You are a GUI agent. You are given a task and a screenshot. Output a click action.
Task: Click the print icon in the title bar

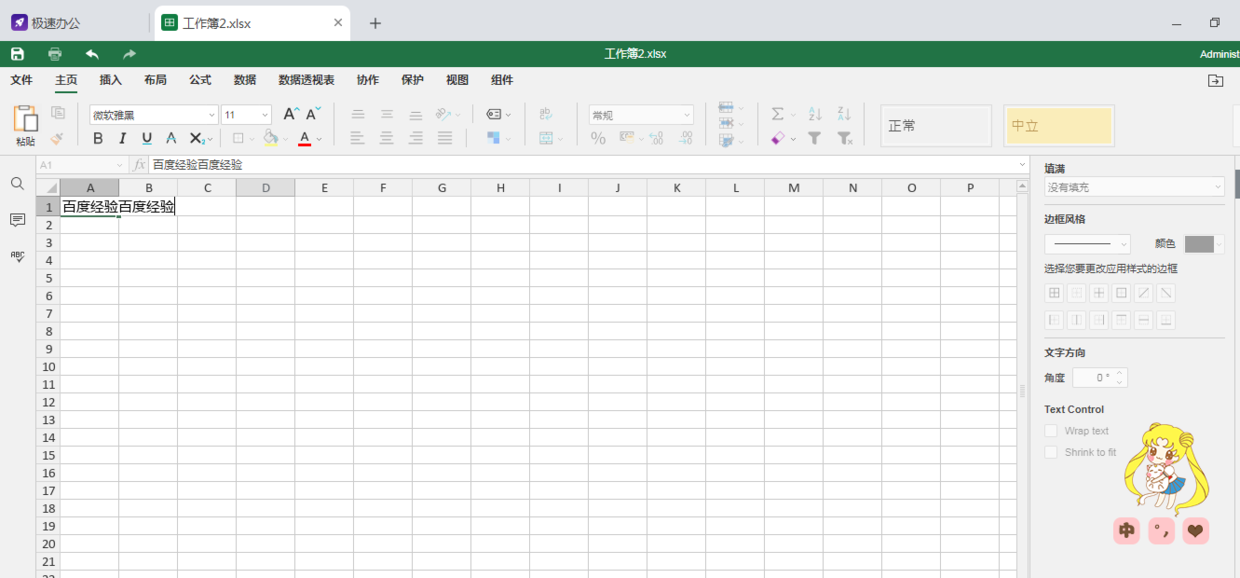[55, 54]
